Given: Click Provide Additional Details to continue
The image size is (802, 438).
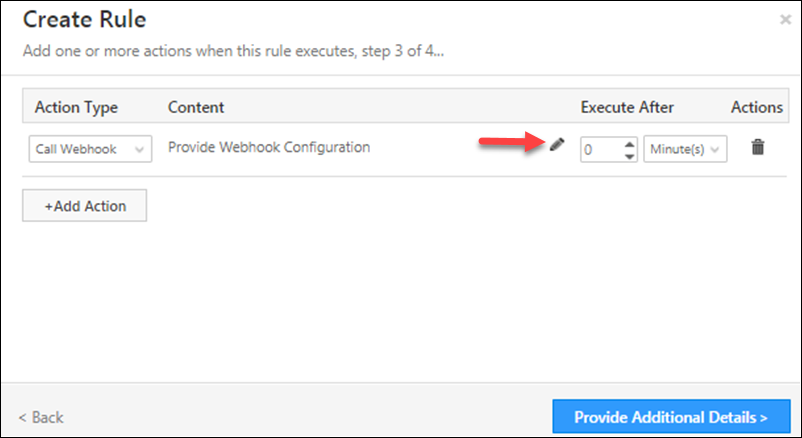Looking at the screenshot, I should (x=670, y=416).
